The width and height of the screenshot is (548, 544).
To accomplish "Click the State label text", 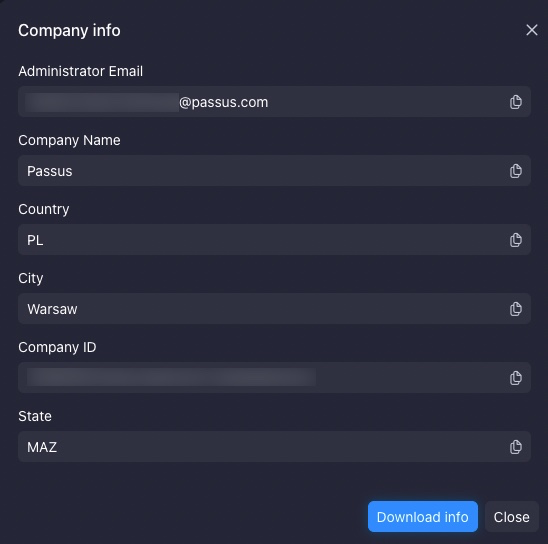I will [x=35, y=416].
